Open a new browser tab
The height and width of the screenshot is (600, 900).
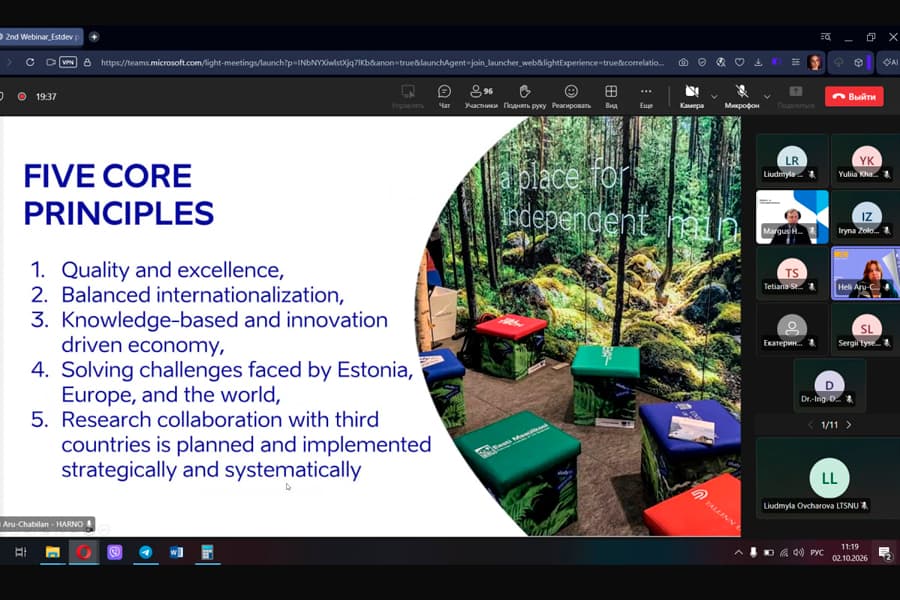(94, 37)
